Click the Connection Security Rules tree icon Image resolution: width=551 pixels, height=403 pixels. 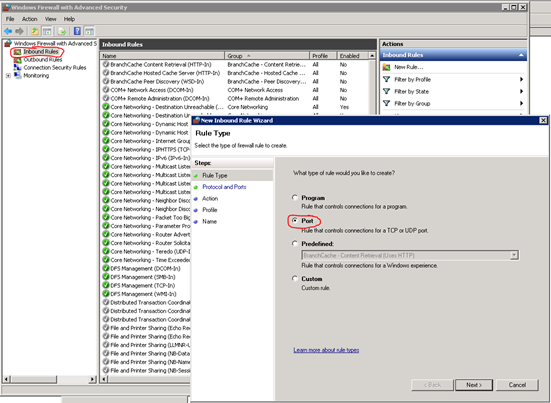(x=17, y=67)
